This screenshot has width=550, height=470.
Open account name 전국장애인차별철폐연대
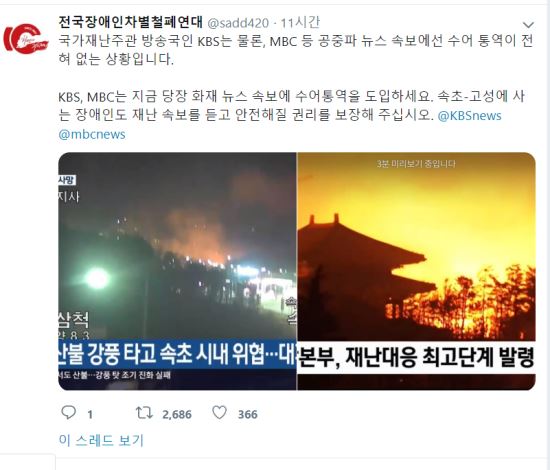(130, 22)
